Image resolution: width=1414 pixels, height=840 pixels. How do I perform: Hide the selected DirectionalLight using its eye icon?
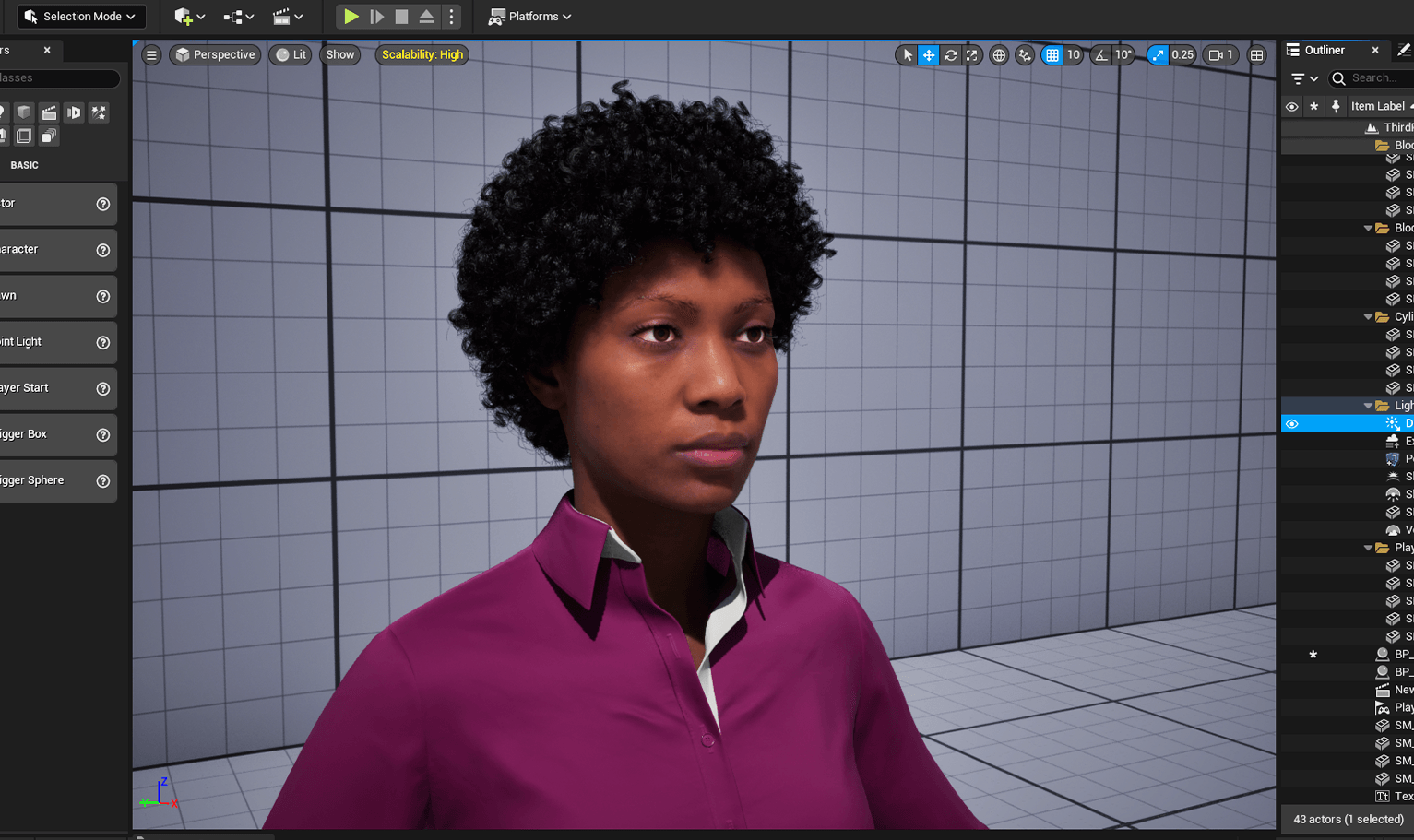click(x=1291, y=422)
